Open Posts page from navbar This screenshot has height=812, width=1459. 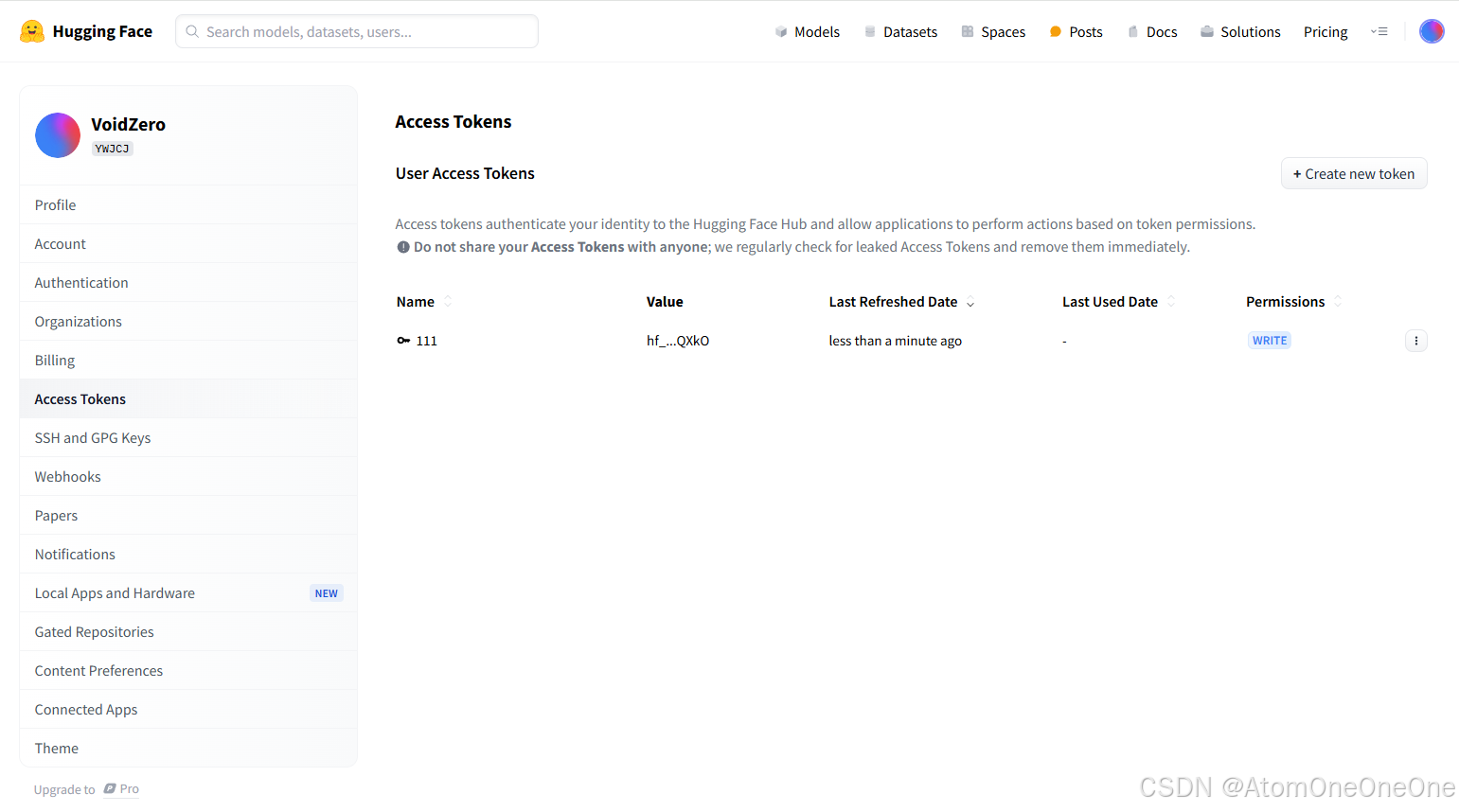(x=1076, y=31)
